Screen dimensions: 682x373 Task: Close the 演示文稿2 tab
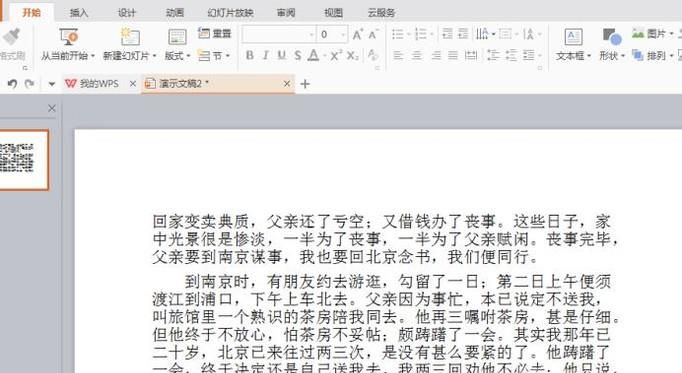287,83
